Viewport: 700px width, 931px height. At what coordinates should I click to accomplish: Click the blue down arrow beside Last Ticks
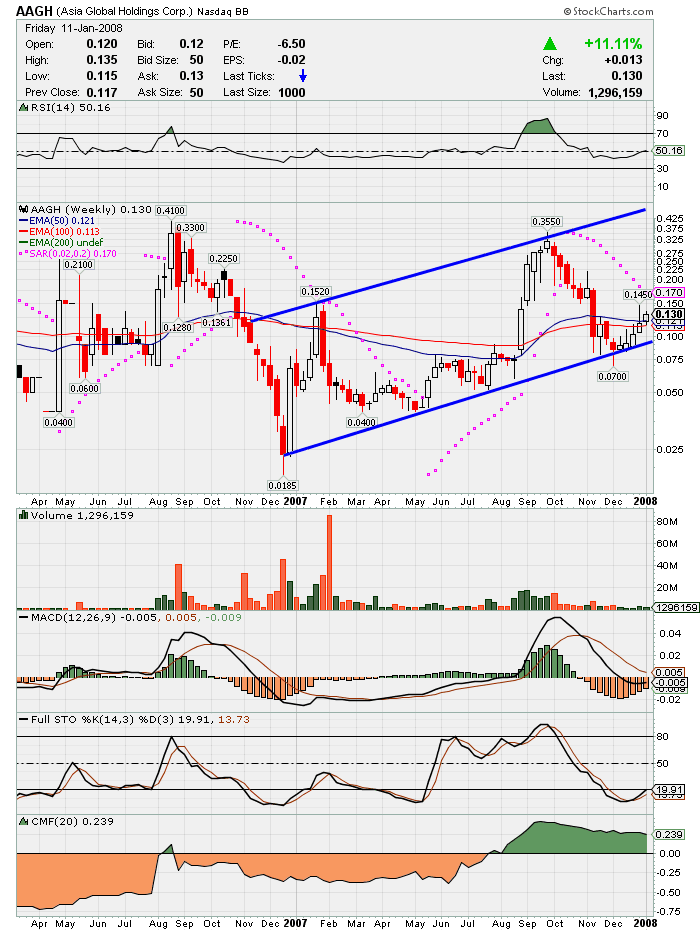click(304, 76)
